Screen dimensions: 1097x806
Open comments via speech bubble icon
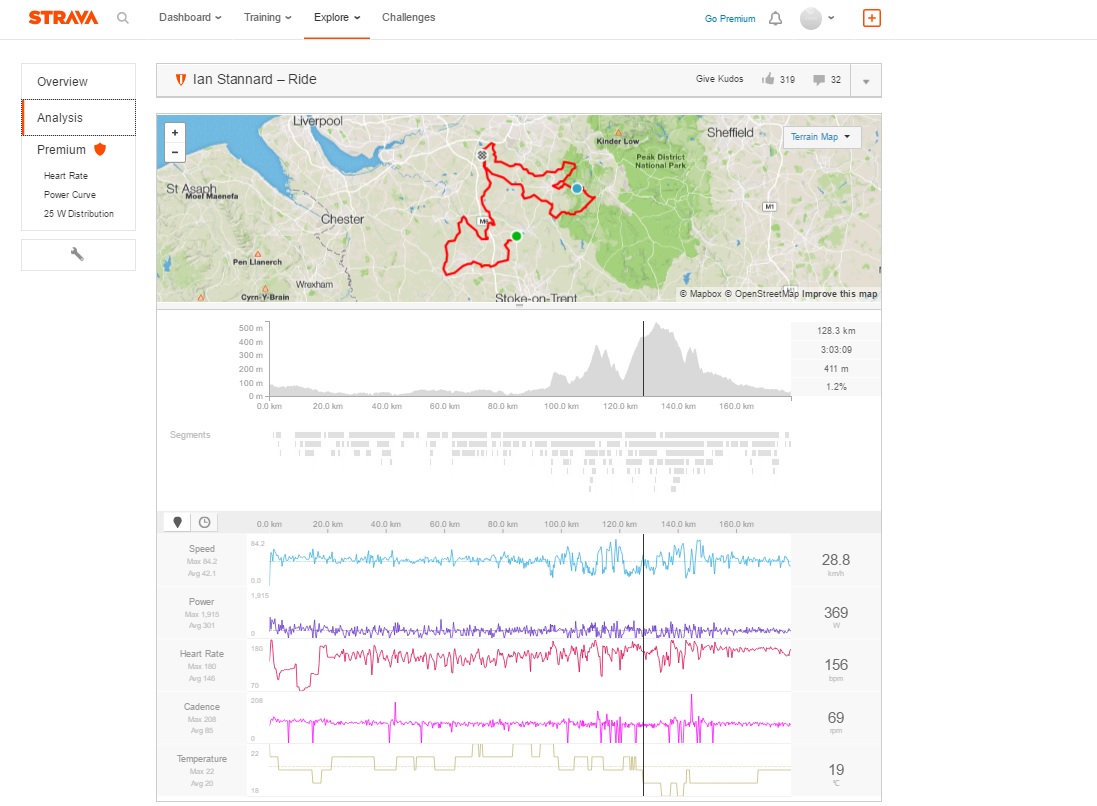pos(819,80)
